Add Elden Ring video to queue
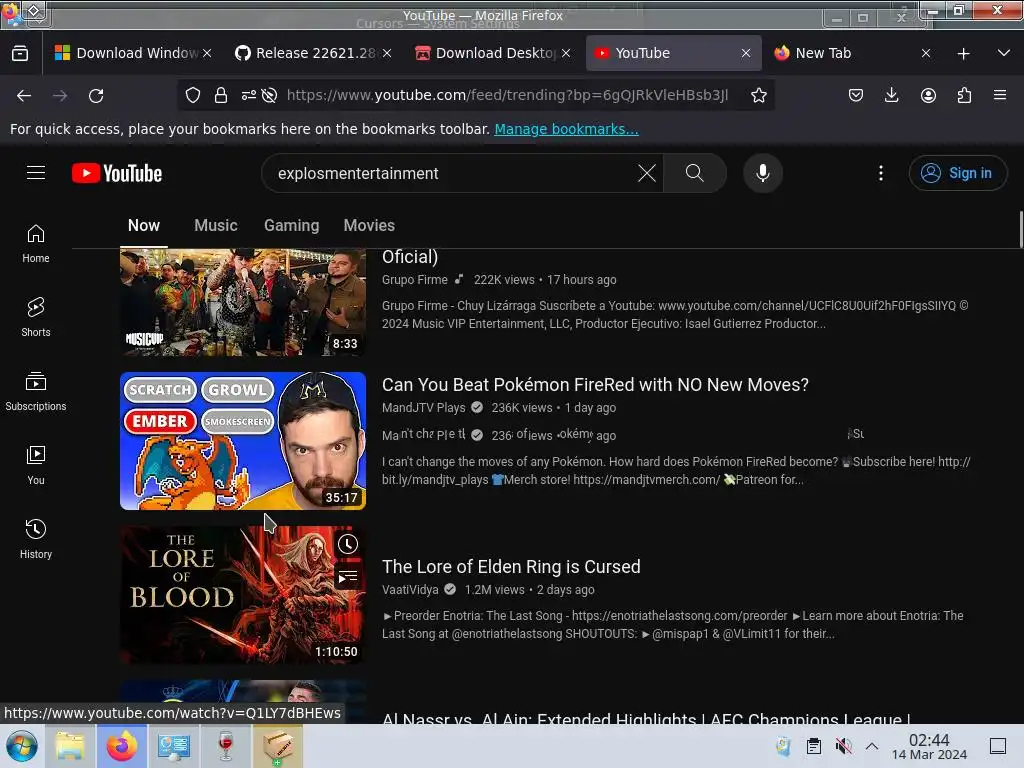 (347, 577)
